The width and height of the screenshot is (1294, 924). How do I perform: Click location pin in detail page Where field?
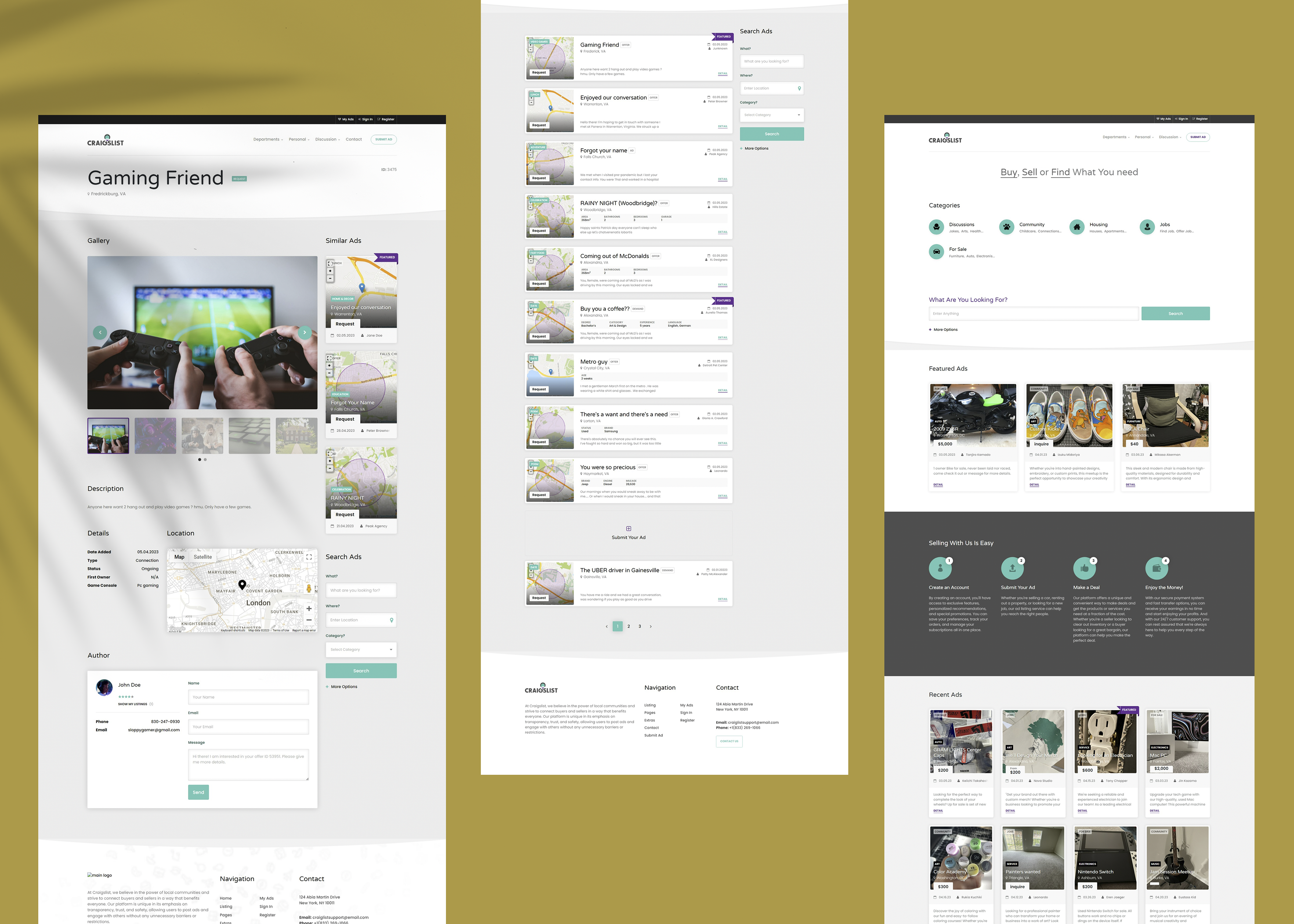tap(391, 620)
